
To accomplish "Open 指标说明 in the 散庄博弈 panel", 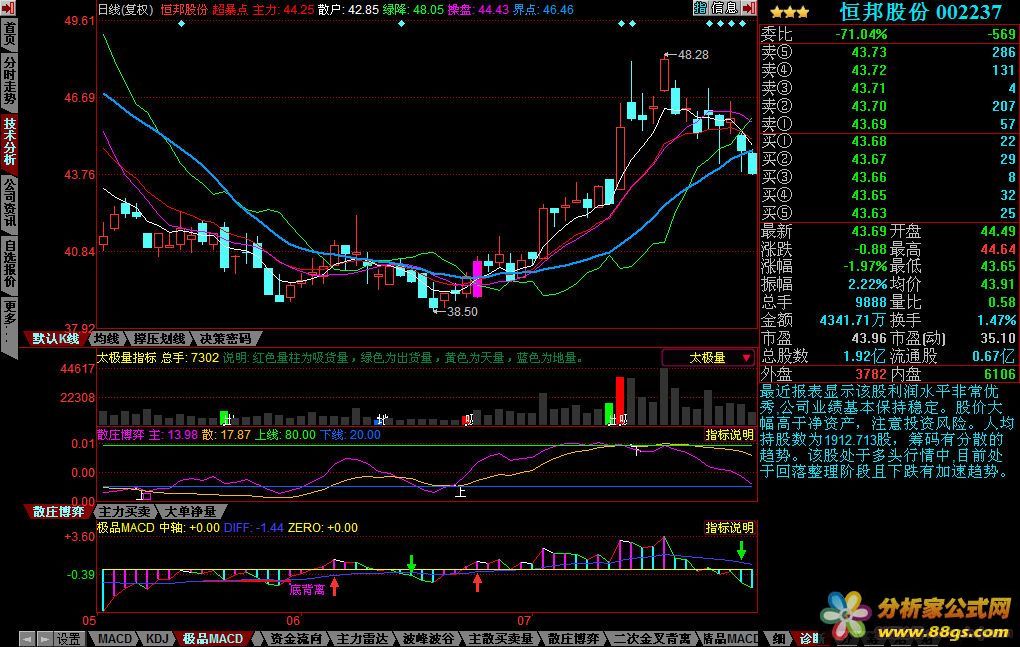I will [729, 435].
